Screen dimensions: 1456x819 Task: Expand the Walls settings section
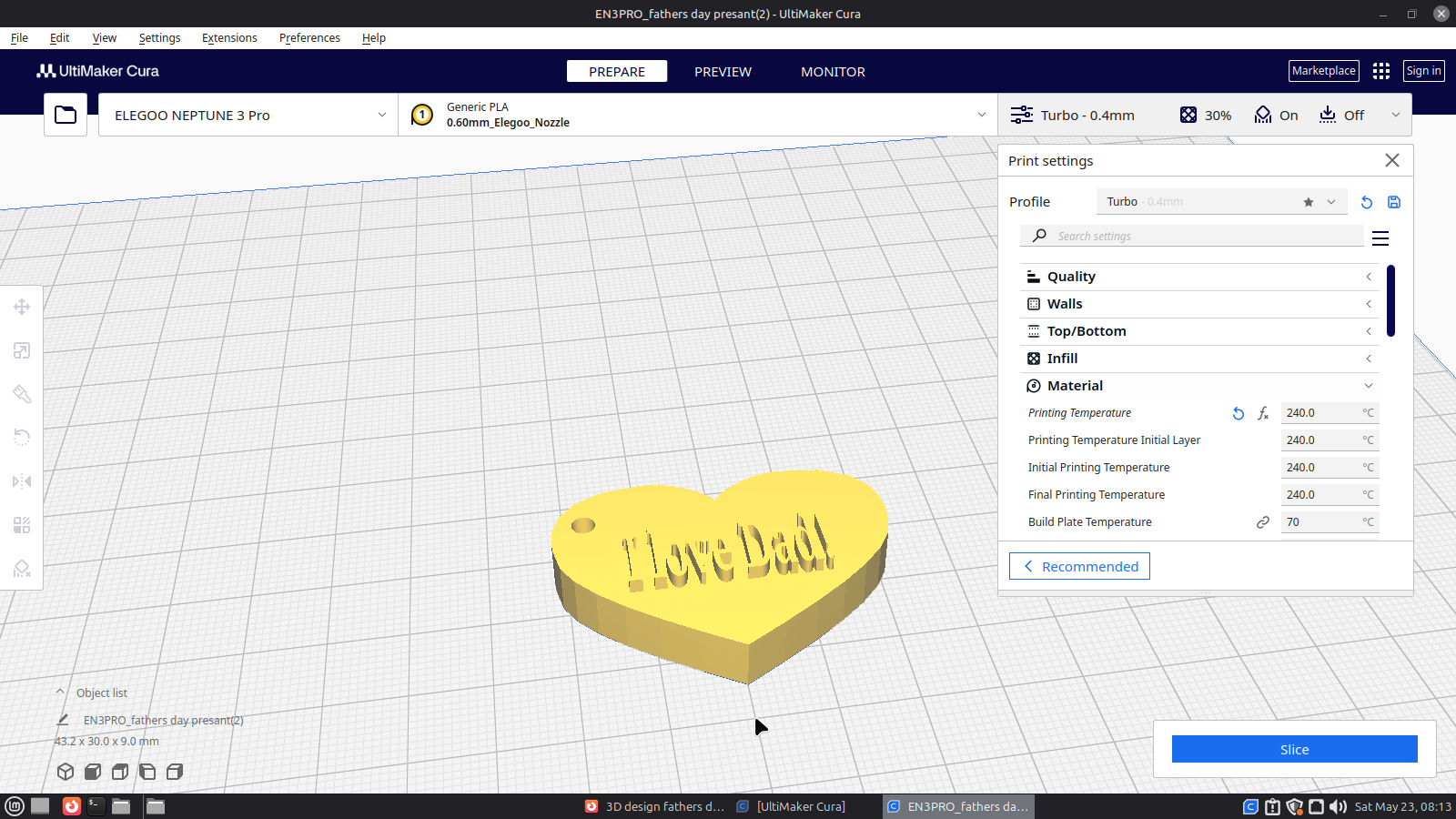1198,304
